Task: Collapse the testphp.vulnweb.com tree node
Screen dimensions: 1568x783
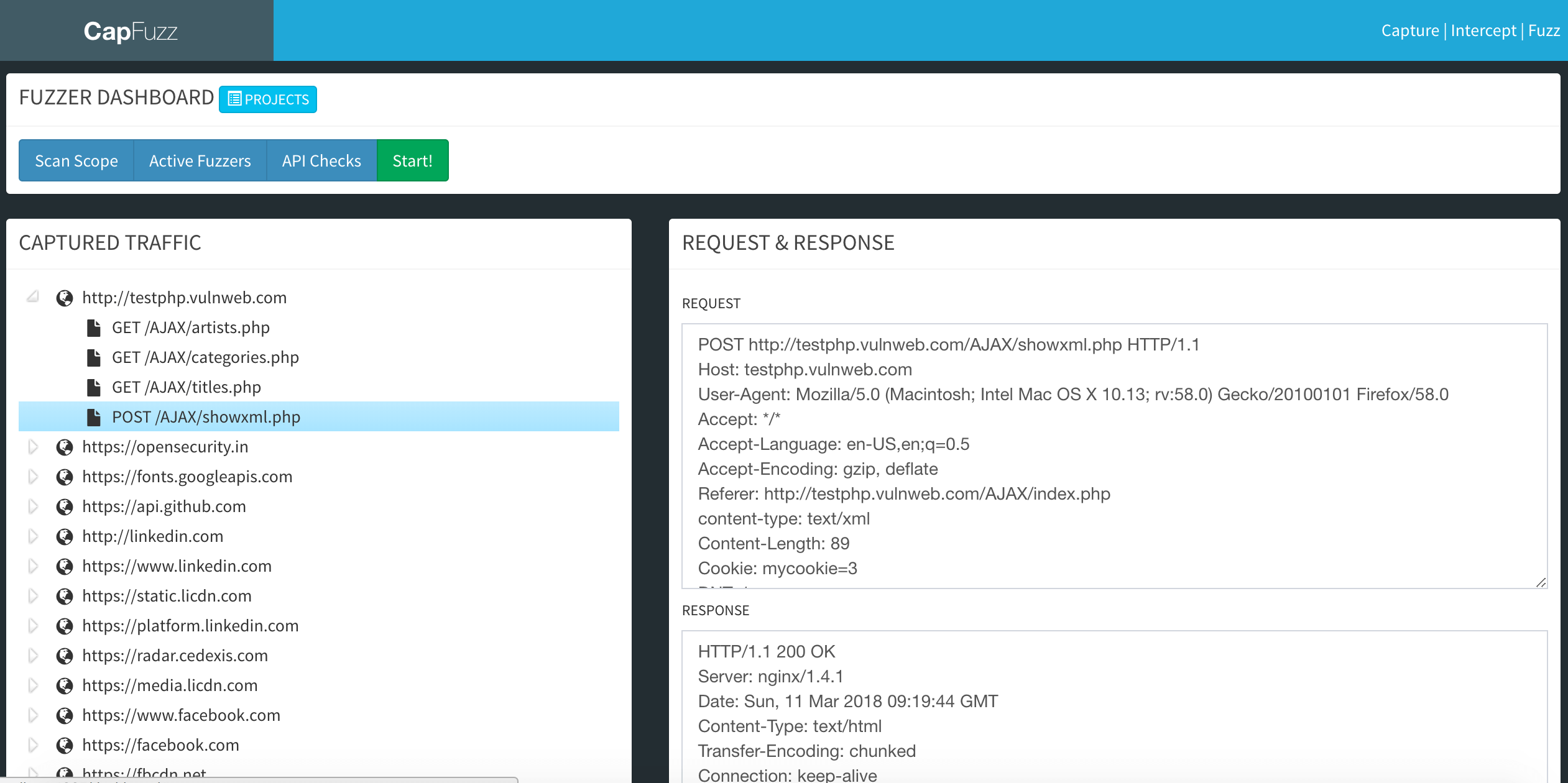Action: [33, 297]
